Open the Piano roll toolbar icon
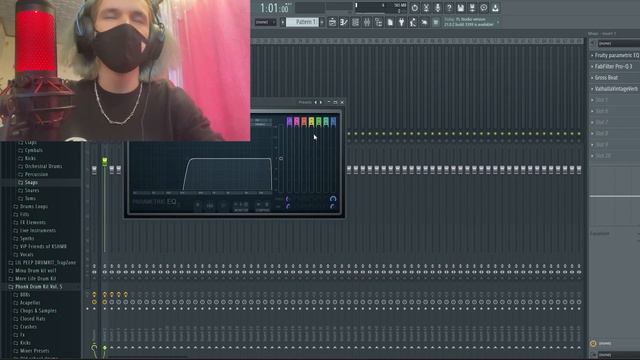This screenshot has width=640, height=360. pyautogui.click(x=344, y=22)
